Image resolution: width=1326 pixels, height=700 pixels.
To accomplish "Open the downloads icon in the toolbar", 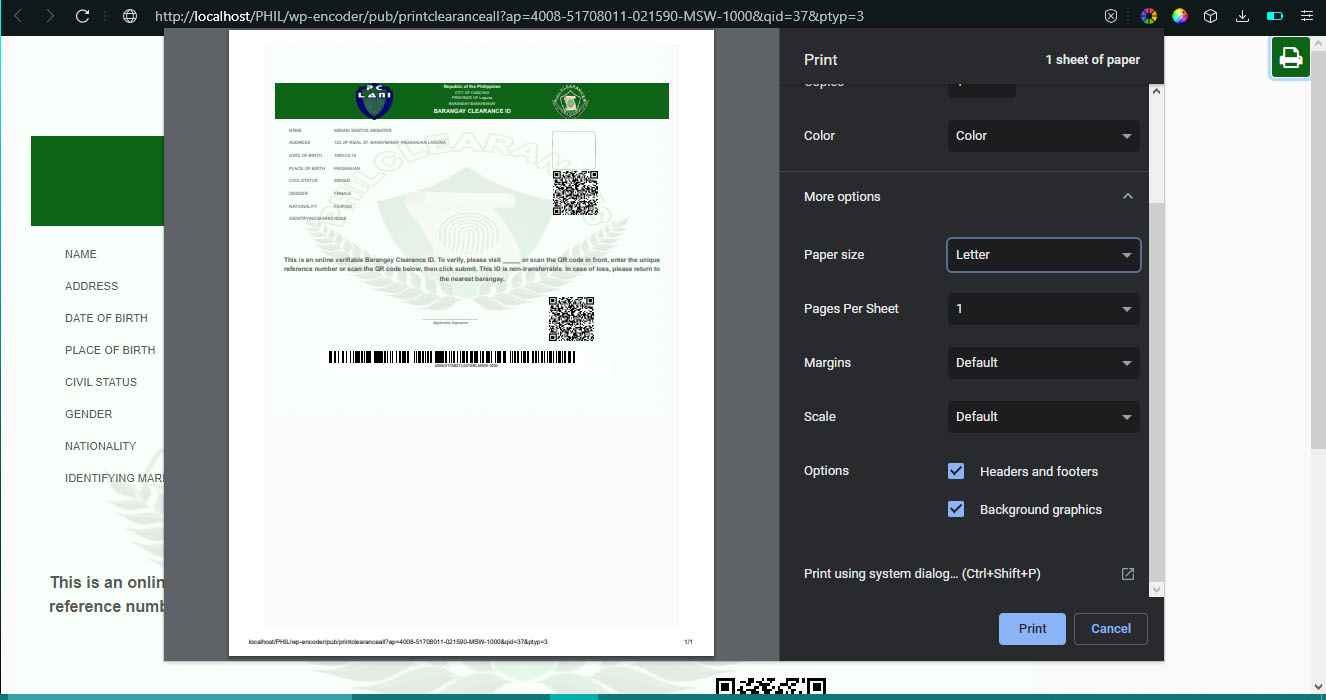I will coord(1242,16).
